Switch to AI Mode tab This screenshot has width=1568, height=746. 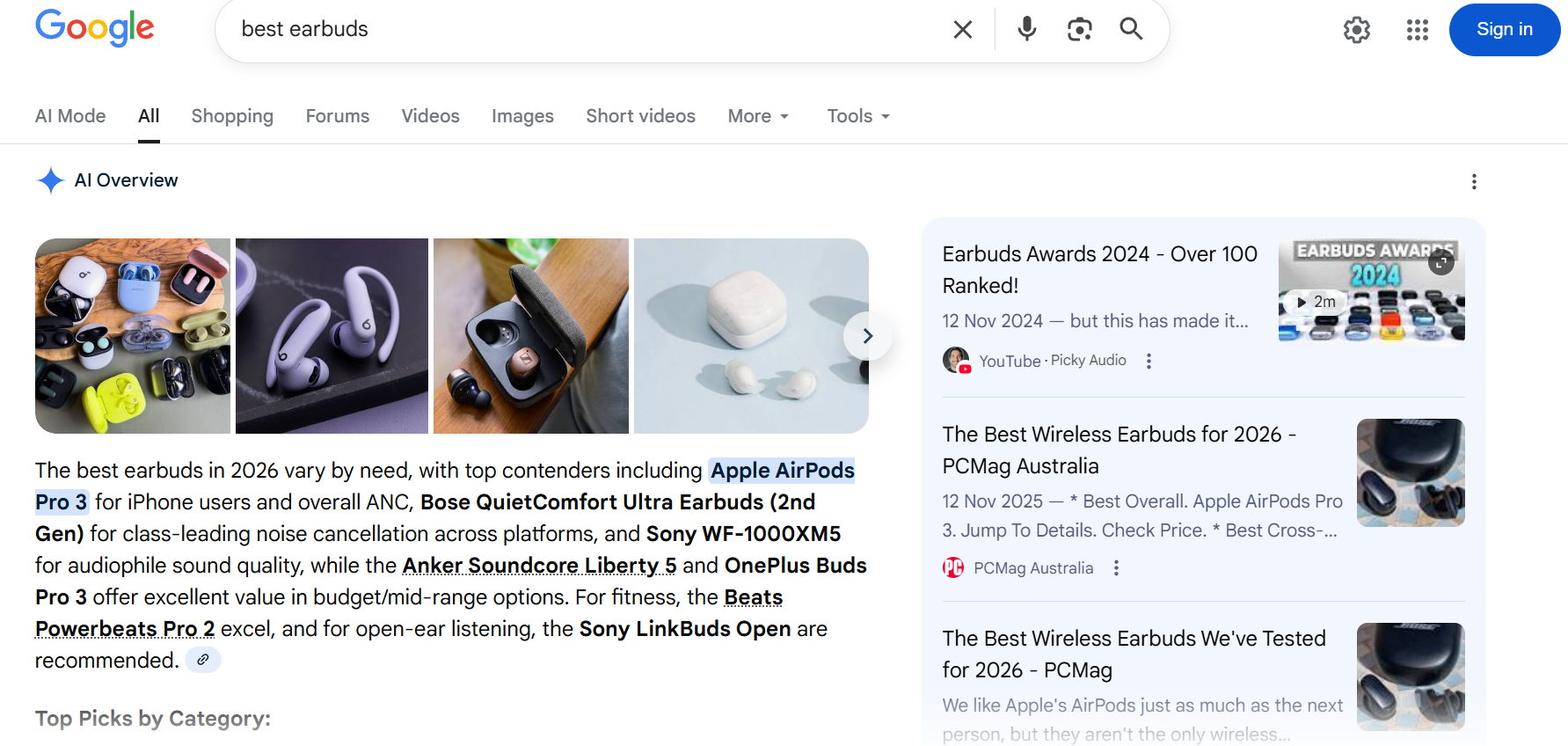70,116
